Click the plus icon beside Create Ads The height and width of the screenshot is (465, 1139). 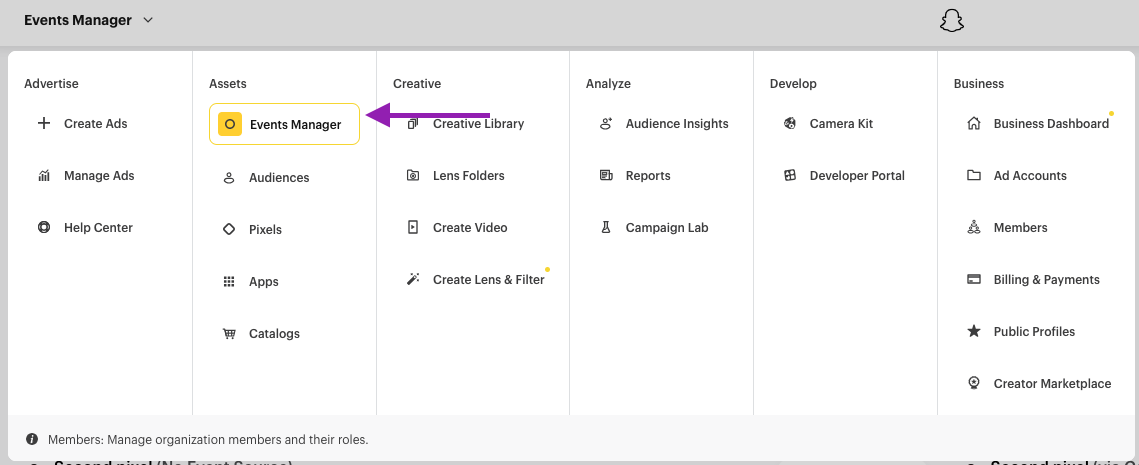(44, 124)
